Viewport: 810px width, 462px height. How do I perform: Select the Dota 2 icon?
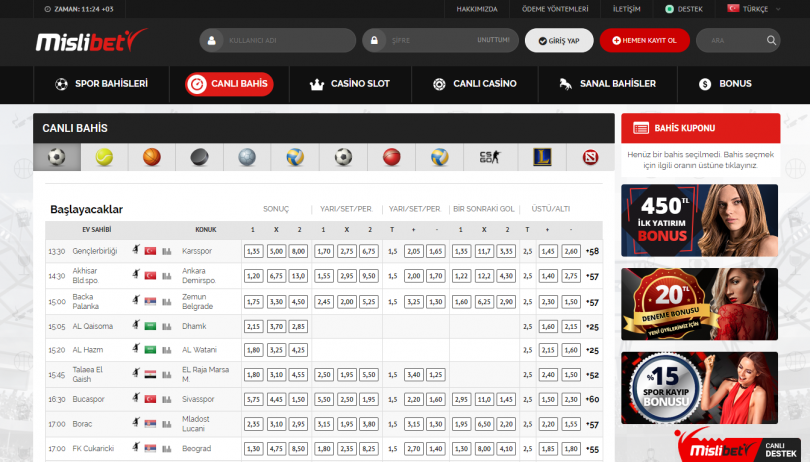(x=590, y=157)
